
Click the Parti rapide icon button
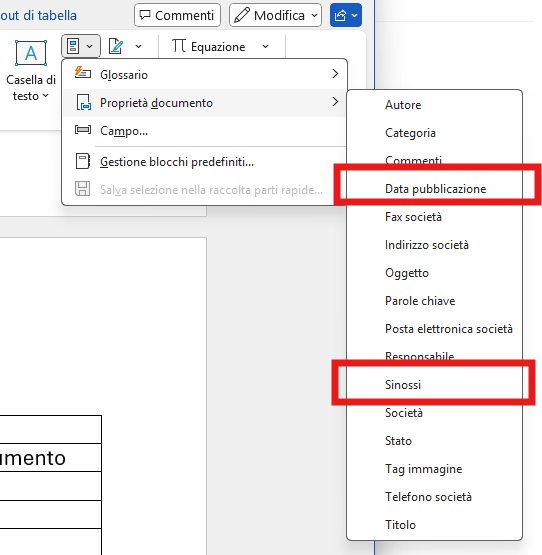tap(81, 46)
